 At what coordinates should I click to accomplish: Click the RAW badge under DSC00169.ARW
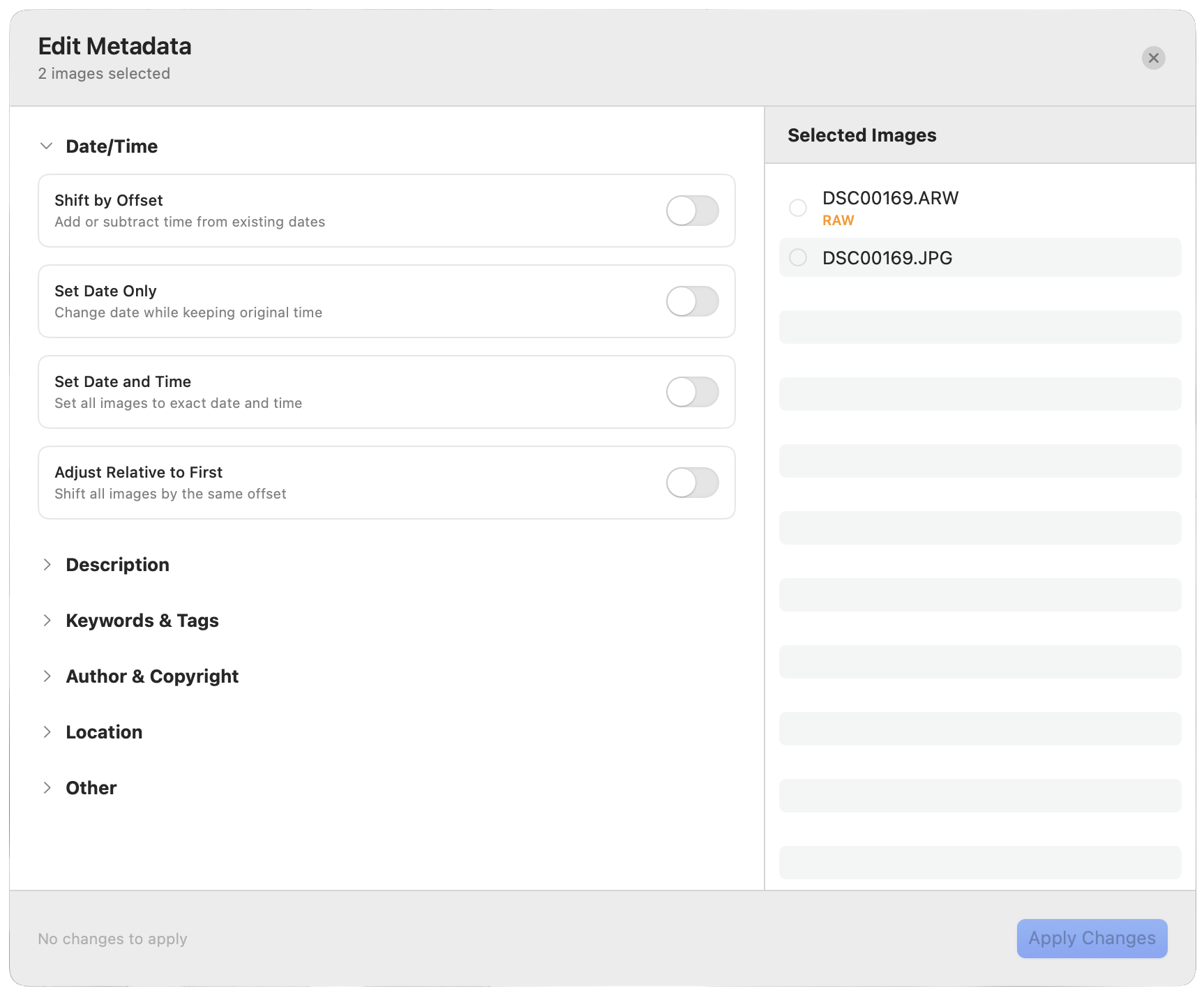(x=838, y=220)
